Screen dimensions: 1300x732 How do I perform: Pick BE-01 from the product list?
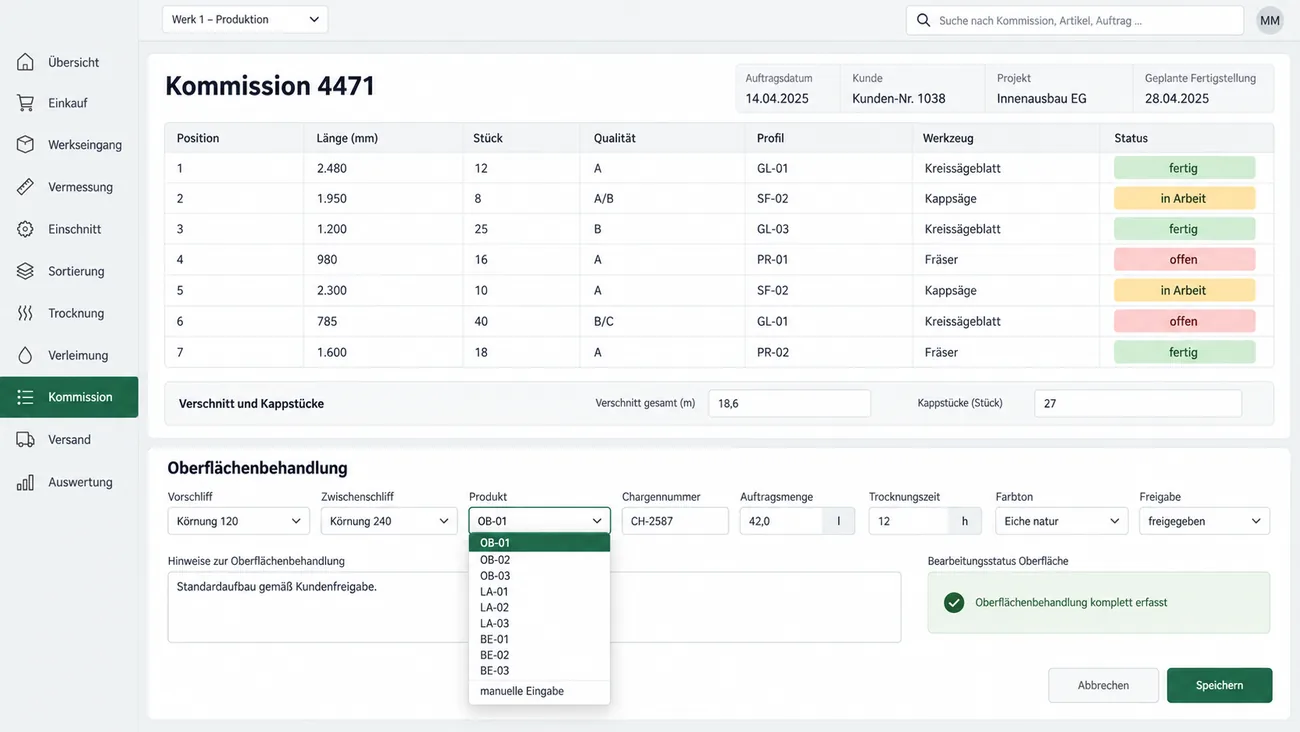pos(539,639)
